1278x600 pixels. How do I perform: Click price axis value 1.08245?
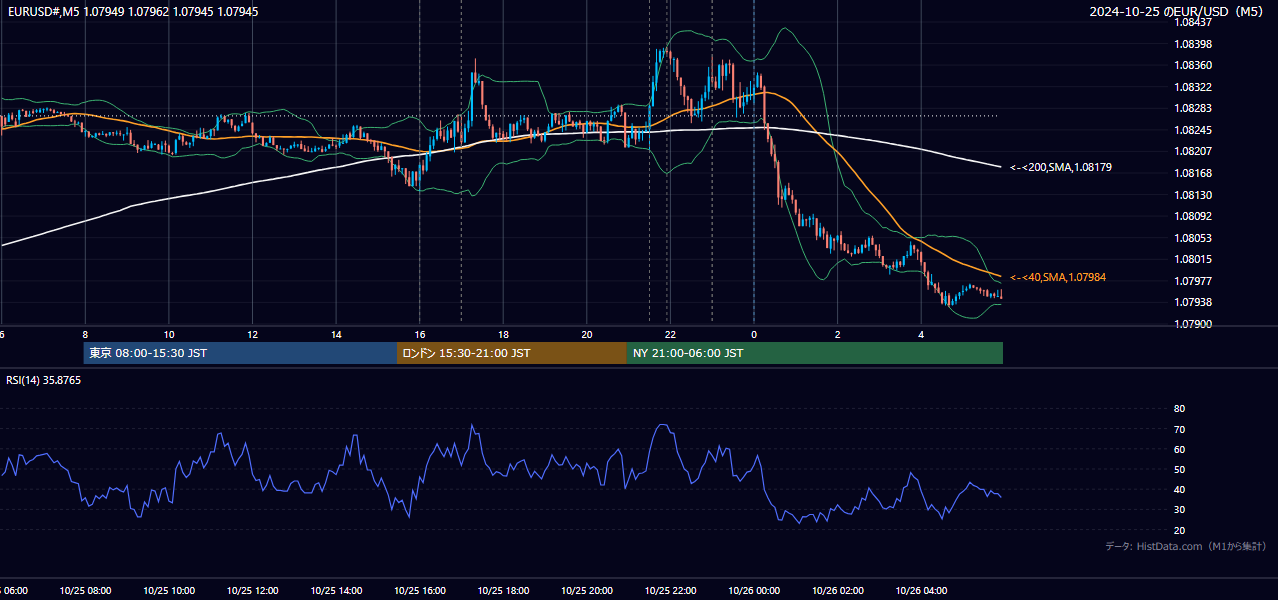[x=1192, y=130]
